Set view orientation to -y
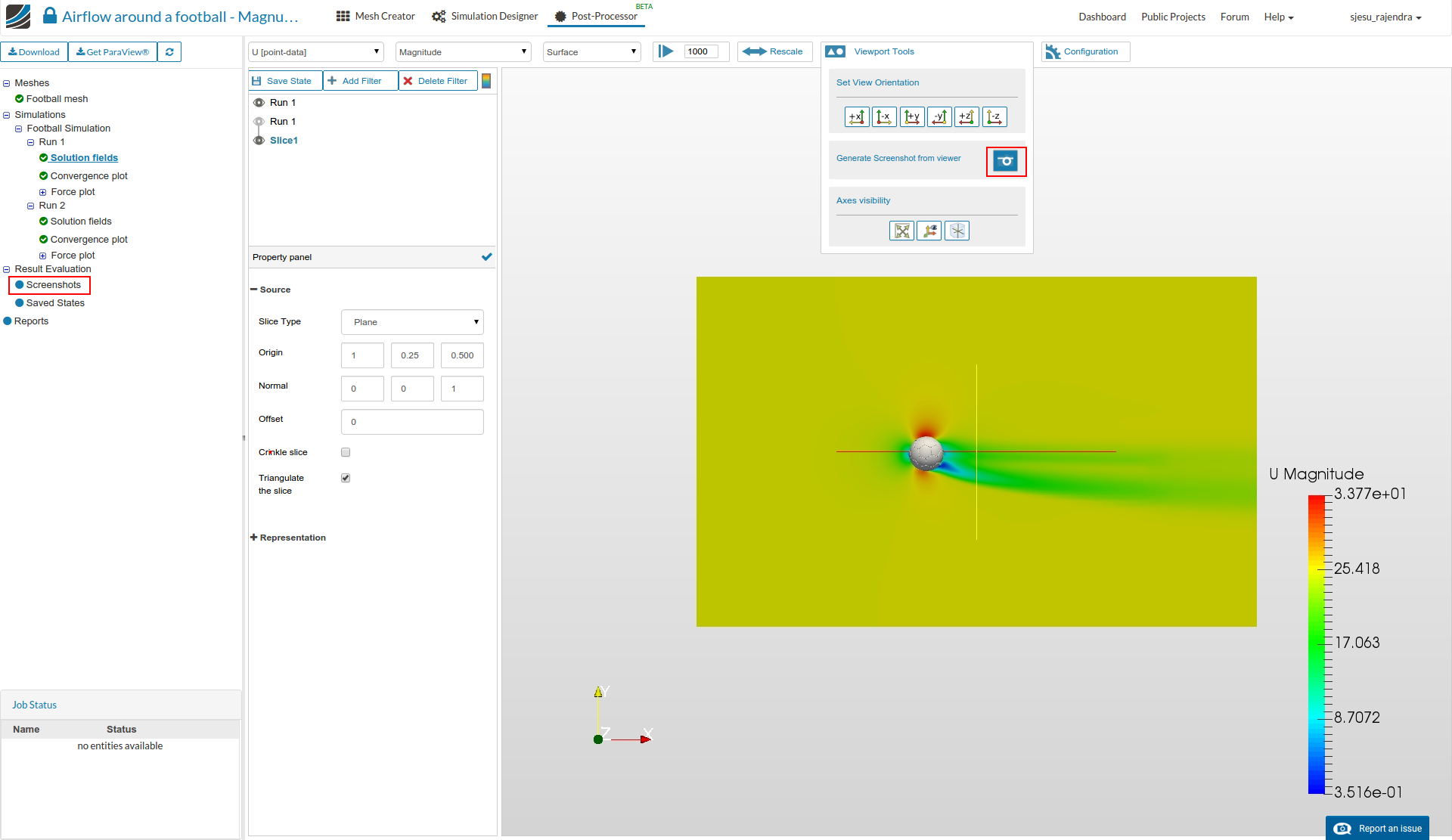This screenshot has height=840, width=1452. point(939,117)
